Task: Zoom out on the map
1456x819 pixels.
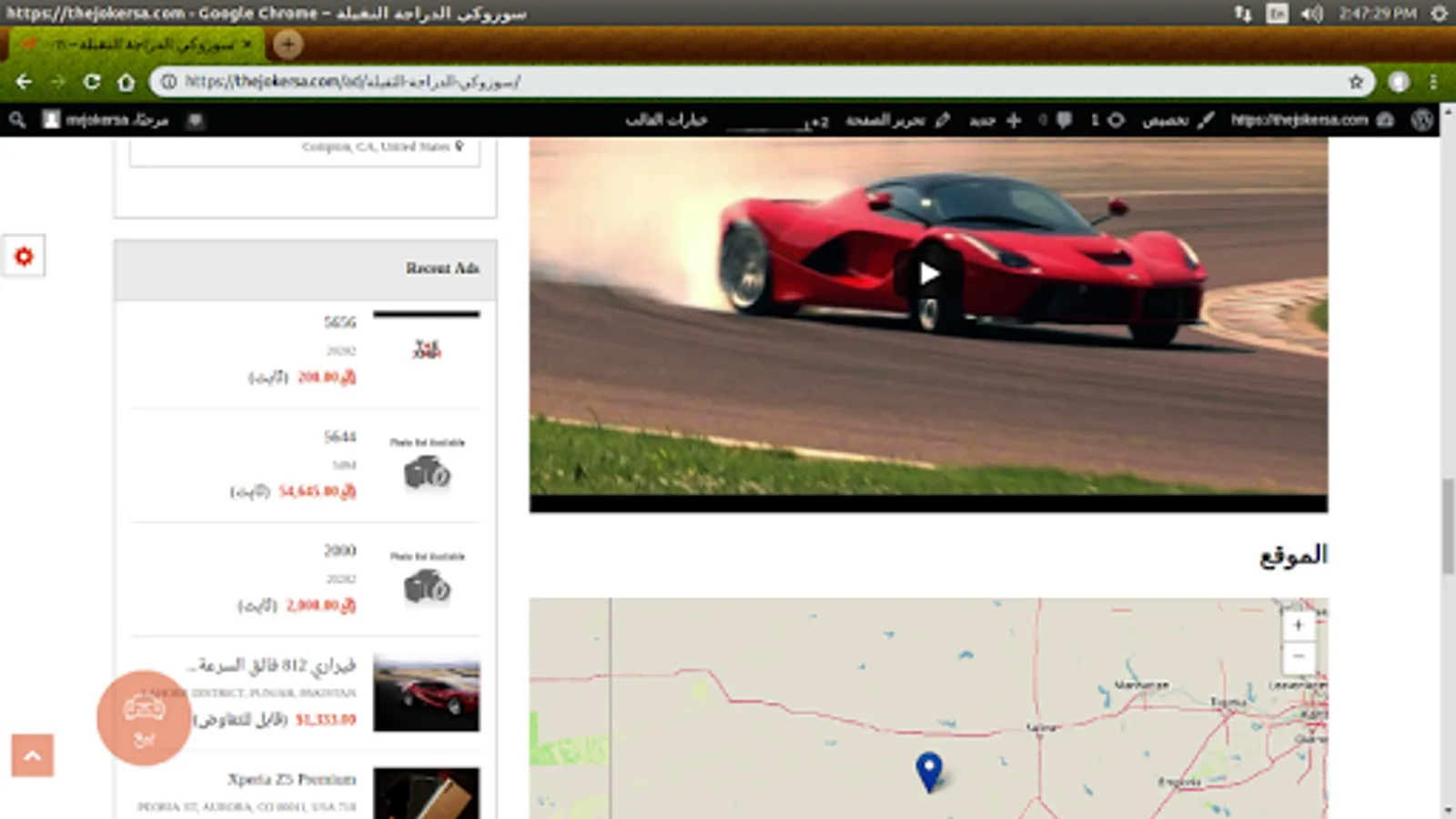Action: pyautogui.click(x=1299, y=657)
